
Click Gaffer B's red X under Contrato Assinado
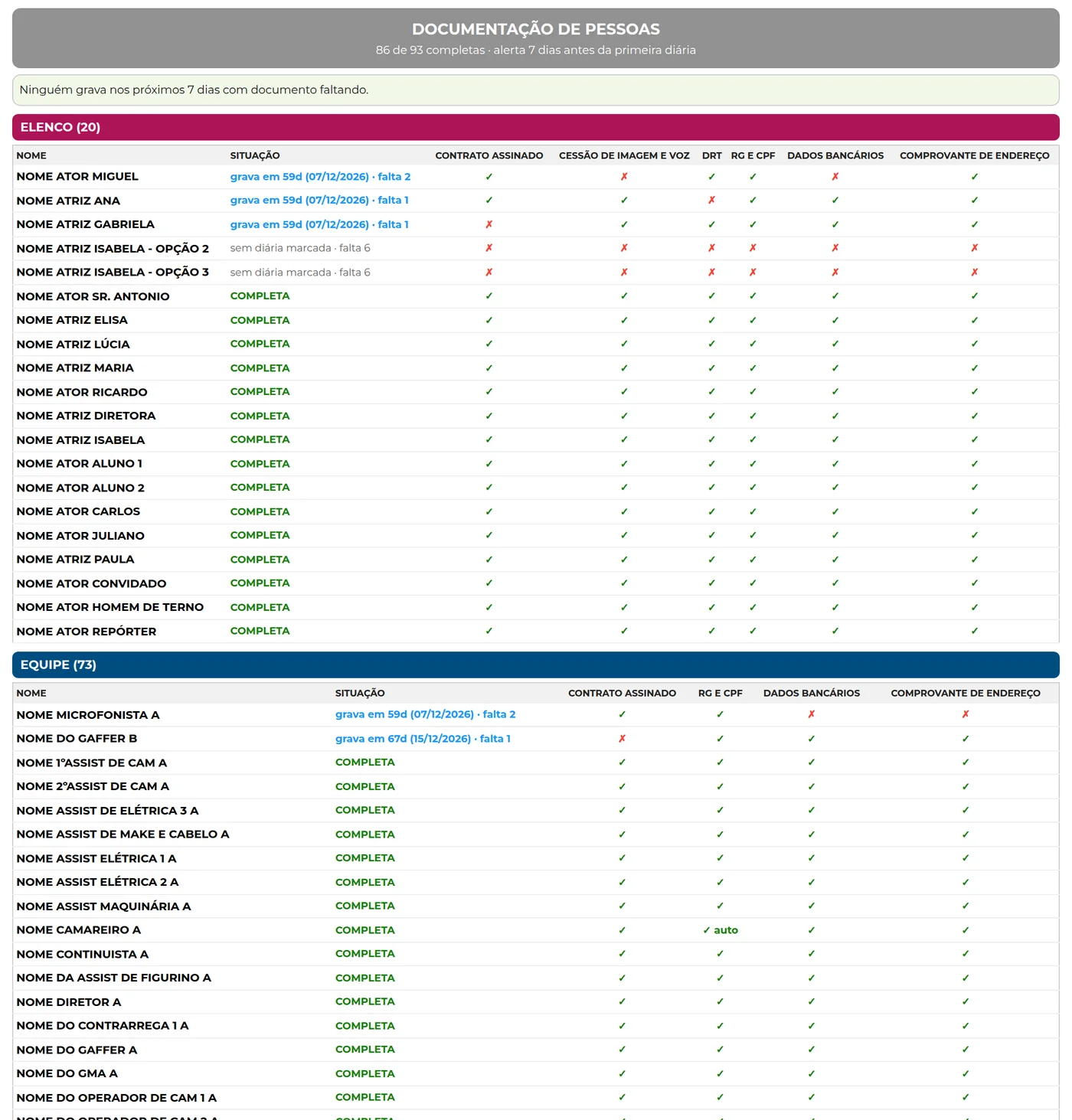pyautogui.click(x=623, y=739)
